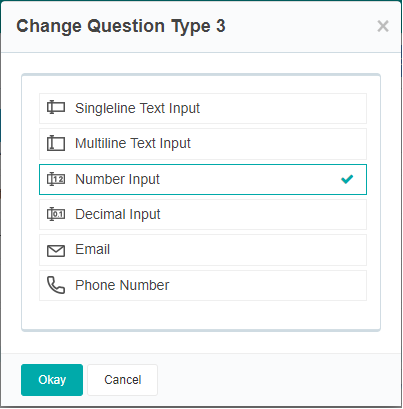The image size is (403, 409).
Task: Click the Decimal Input icon
Action: (x=56, y=214)
